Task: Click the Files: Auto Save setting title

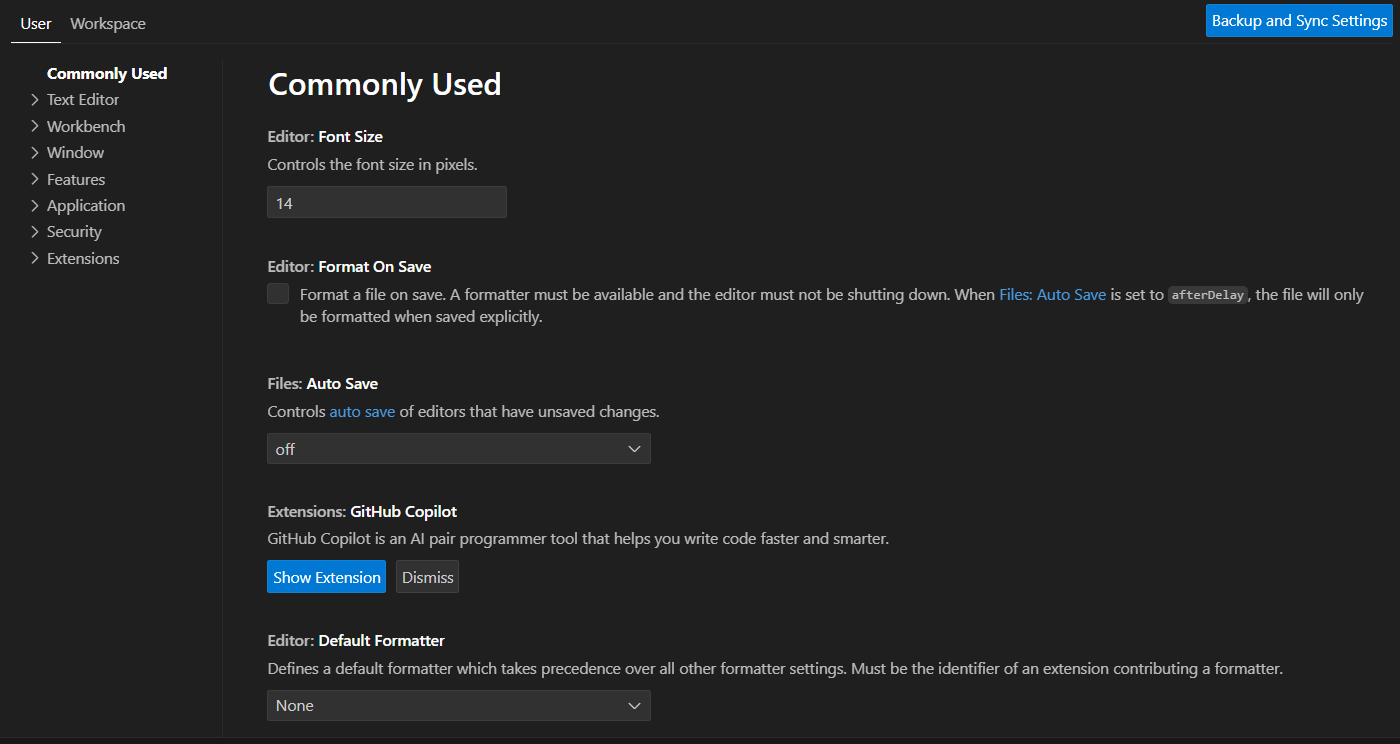Action: 323,383
